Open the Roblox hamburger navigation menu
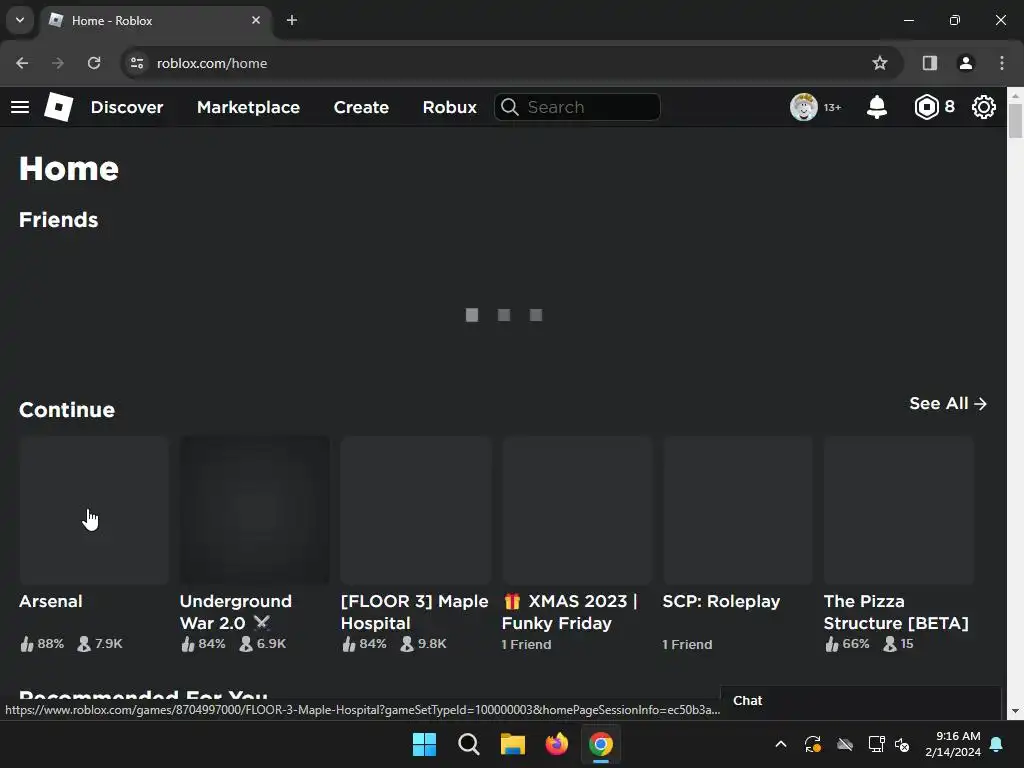 coord(20,107)
